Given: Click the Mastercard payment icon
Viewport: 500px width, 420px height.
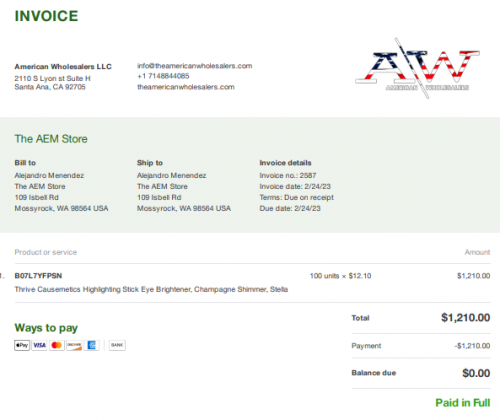Looking at the screenshot, I should pos(57,345).
